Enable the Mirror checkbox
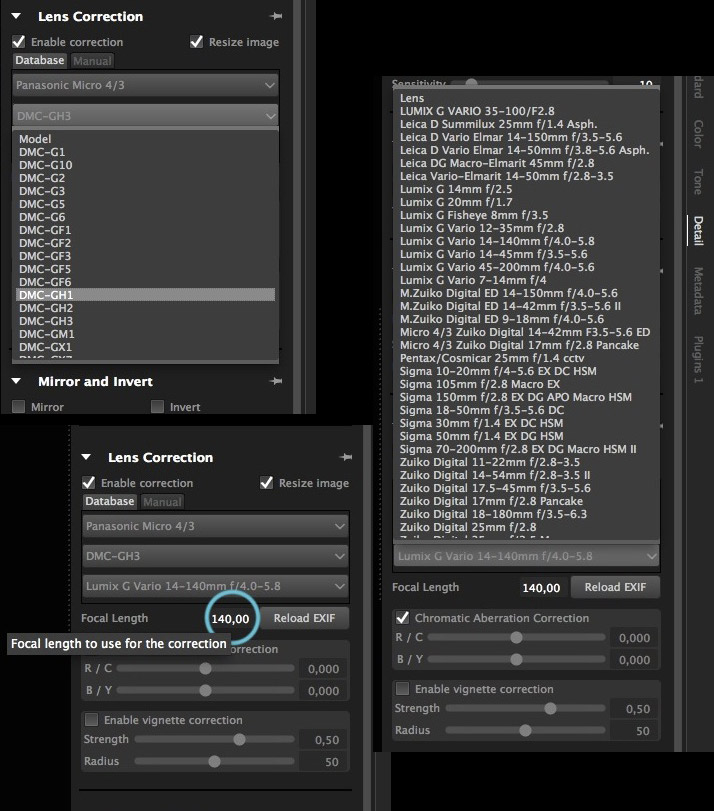The width and height of the screenshot is (714, 811). click(19, 407)
